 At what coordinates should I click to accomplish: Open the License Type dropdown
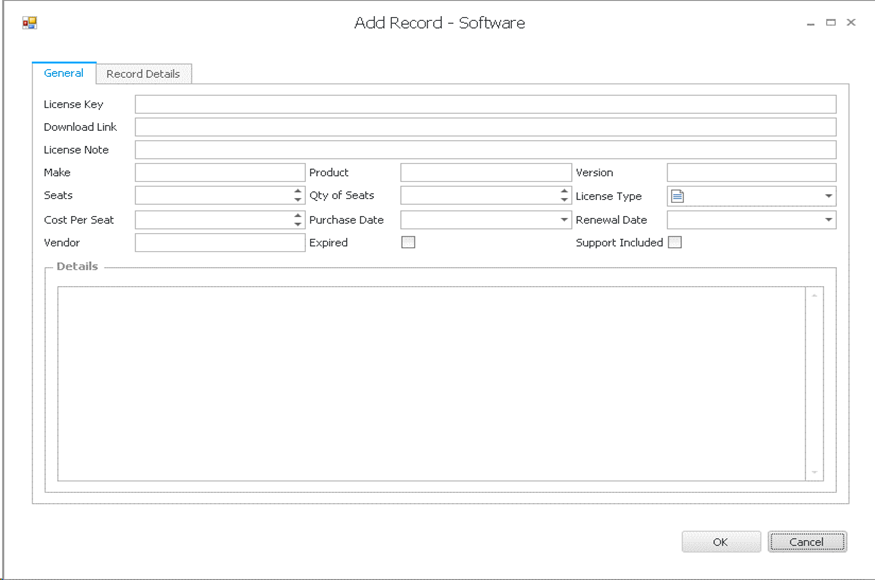click(x=828, y=196)
